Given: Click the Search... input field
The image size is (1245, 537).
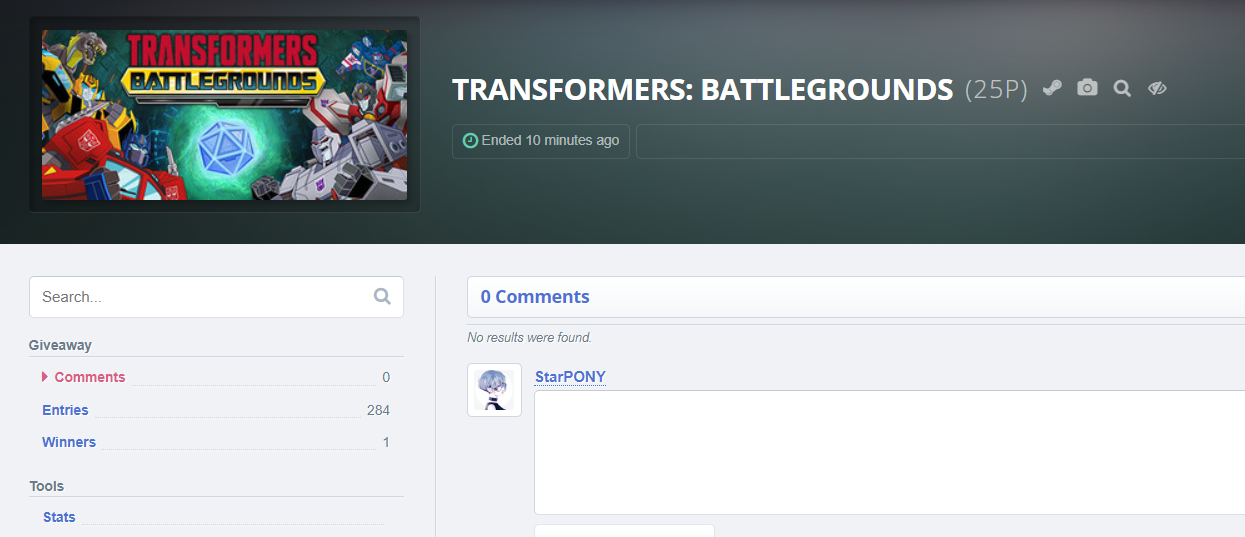Looking at the screenshot, I should point(216,297).
